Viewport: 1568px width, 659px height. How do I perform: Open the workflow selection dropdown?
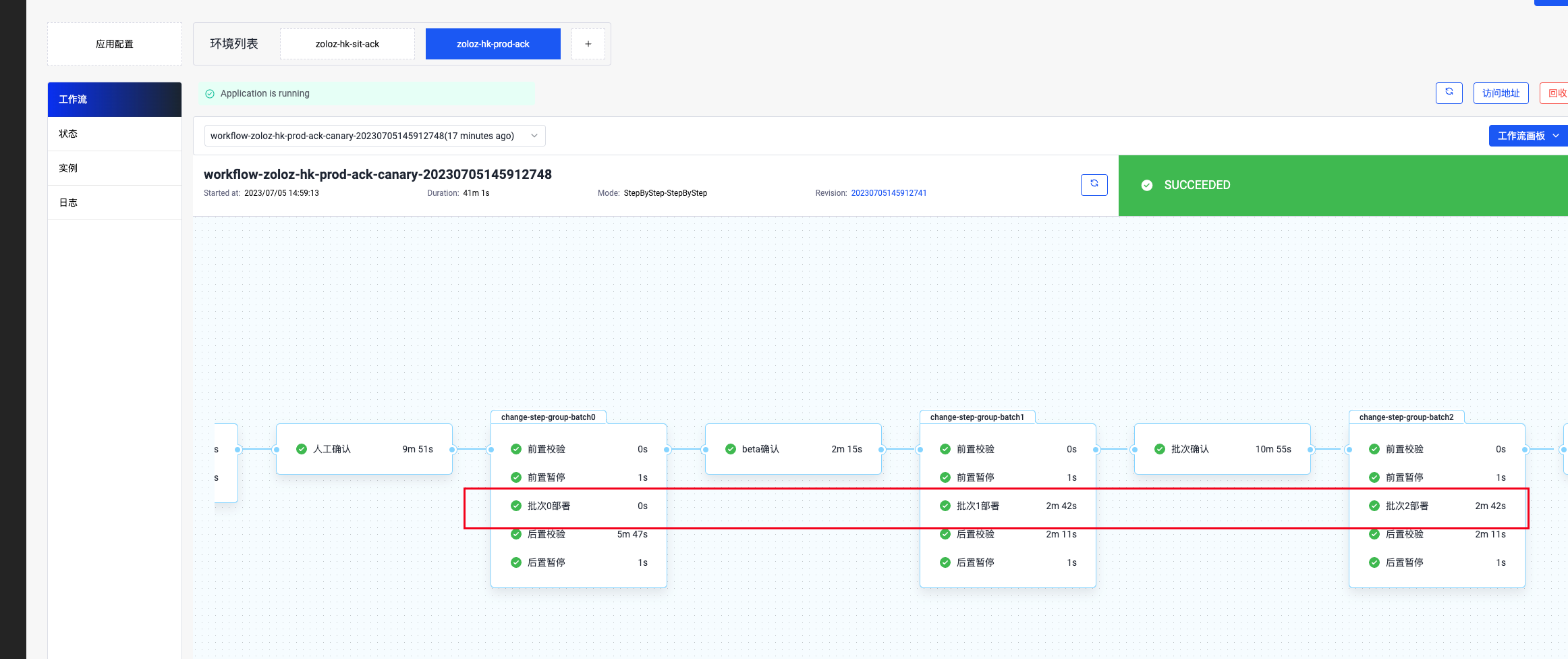click(374, 136)
